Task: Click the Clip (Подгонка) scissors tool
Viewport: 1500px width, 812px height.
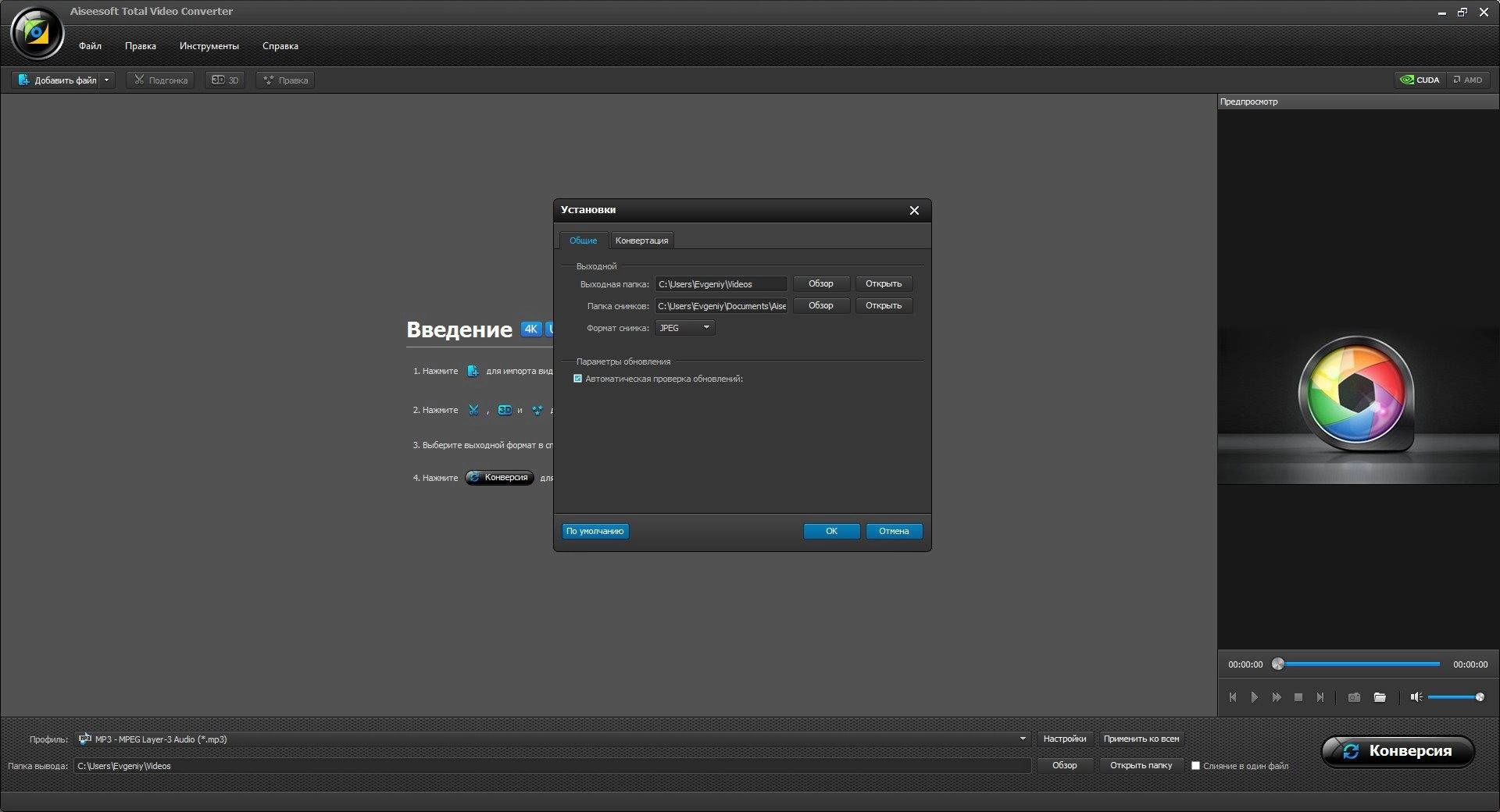Action: tap(160, 80)
